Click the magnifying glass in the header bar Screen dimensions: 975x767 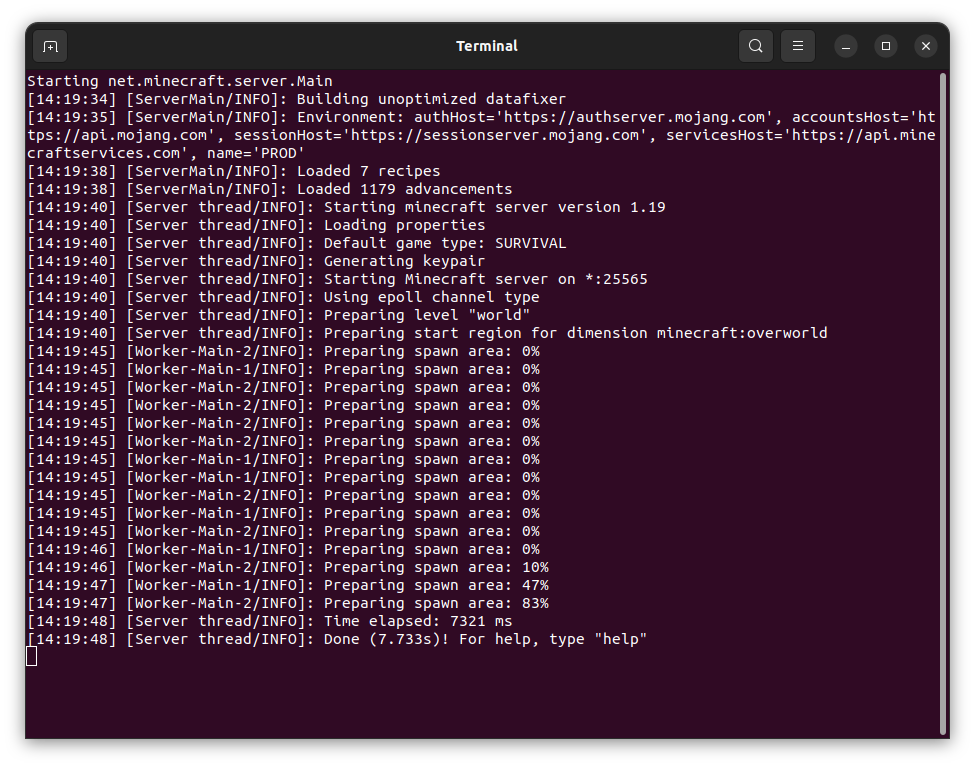(755, 45)
